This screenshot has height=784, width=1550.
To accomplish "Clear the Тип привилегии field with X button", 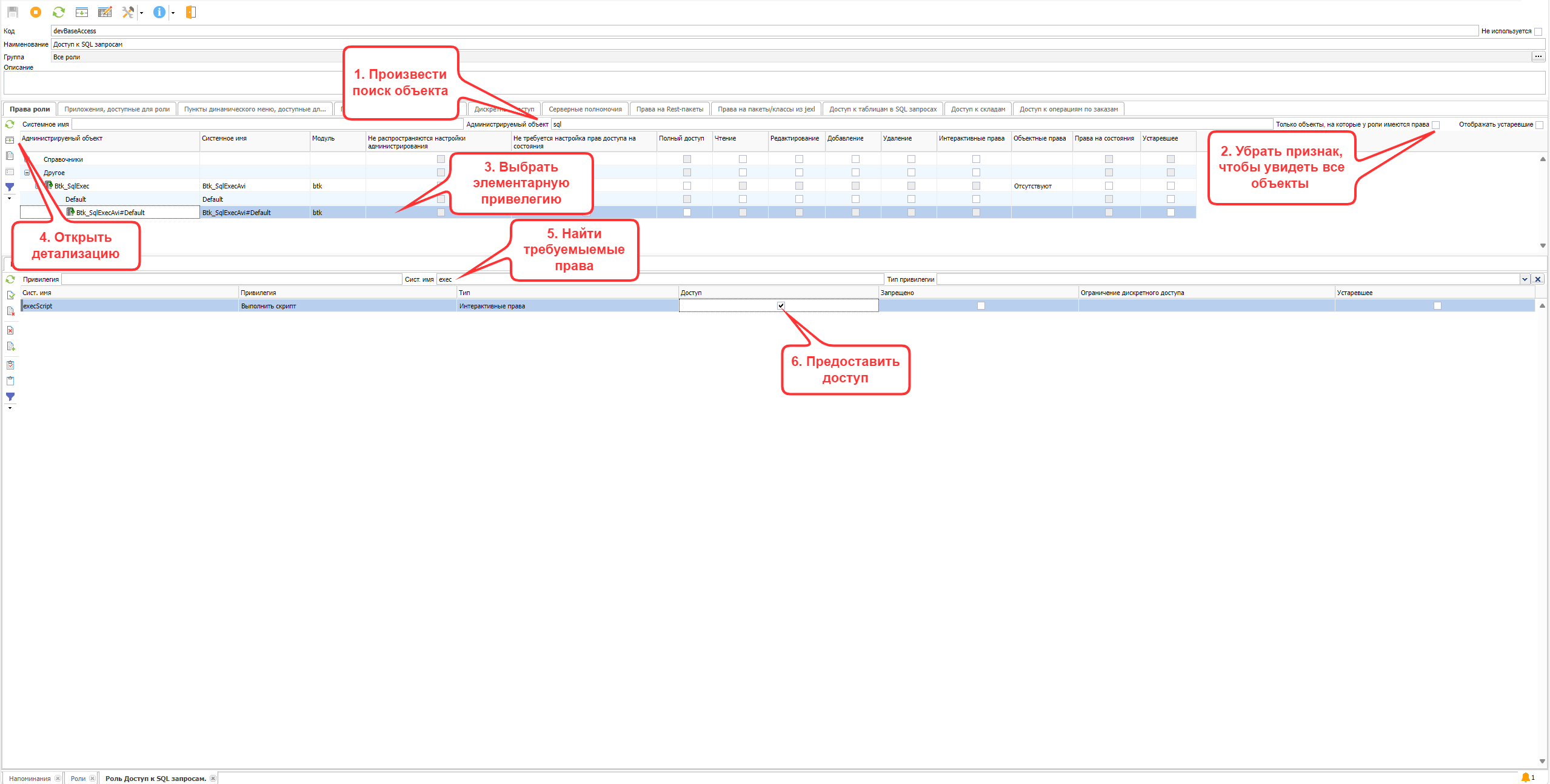I will tap(1538, 279).
